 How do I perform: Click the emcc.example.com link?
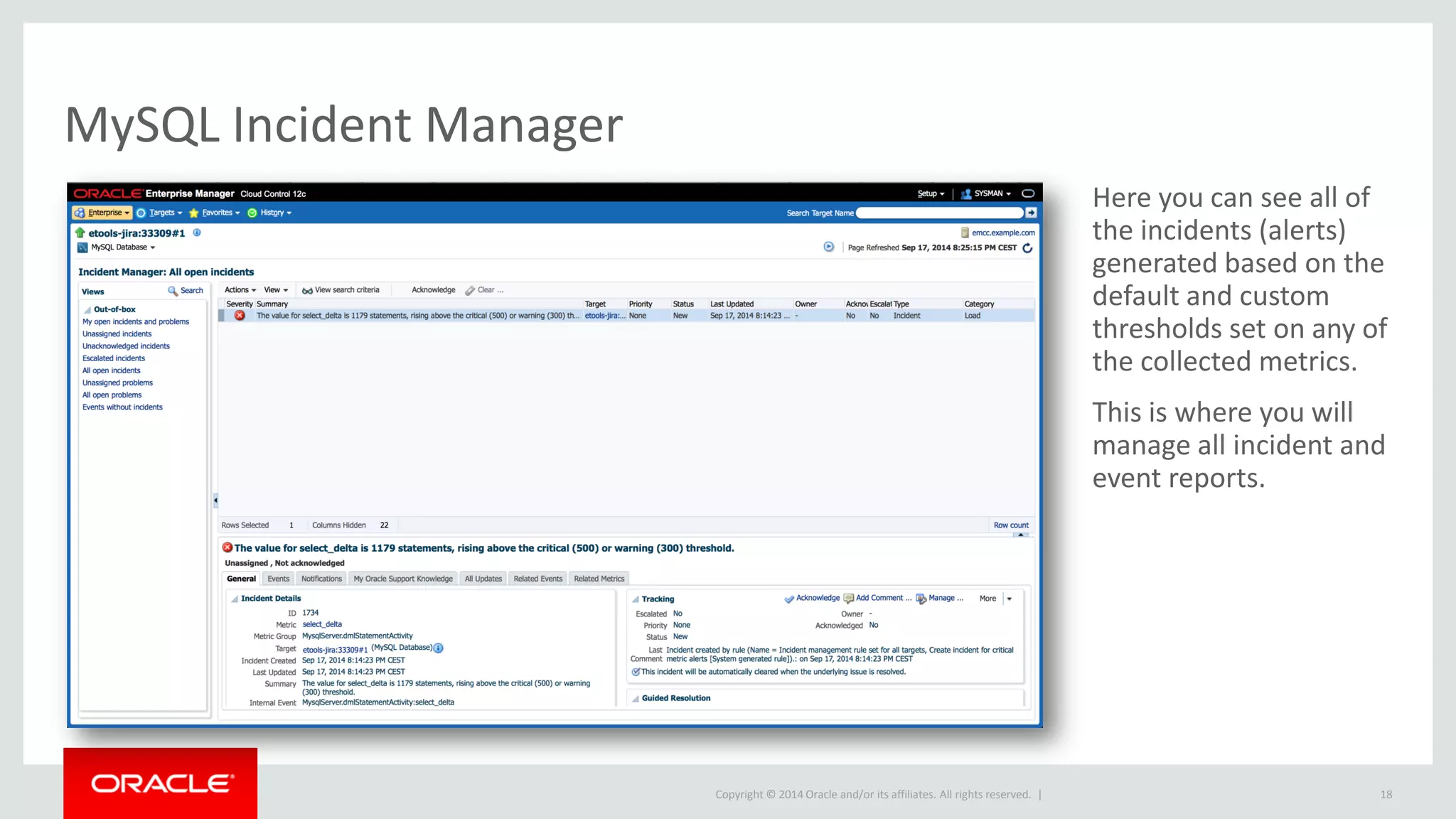point(1003,232)
